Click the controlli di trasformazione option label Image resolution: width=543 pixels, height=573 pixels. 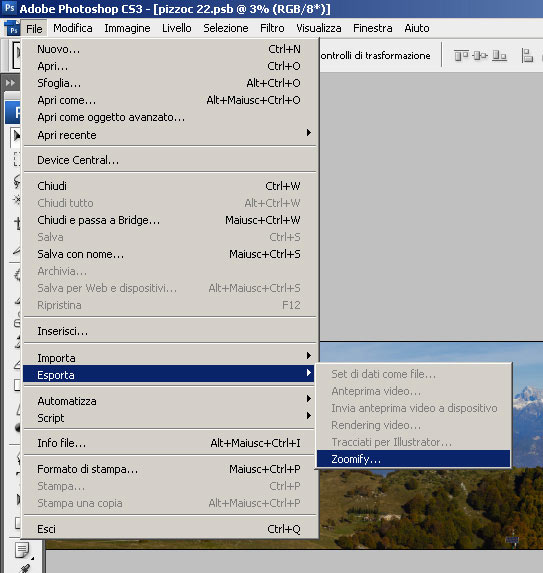pyautogui.click(x=375, y=56)
